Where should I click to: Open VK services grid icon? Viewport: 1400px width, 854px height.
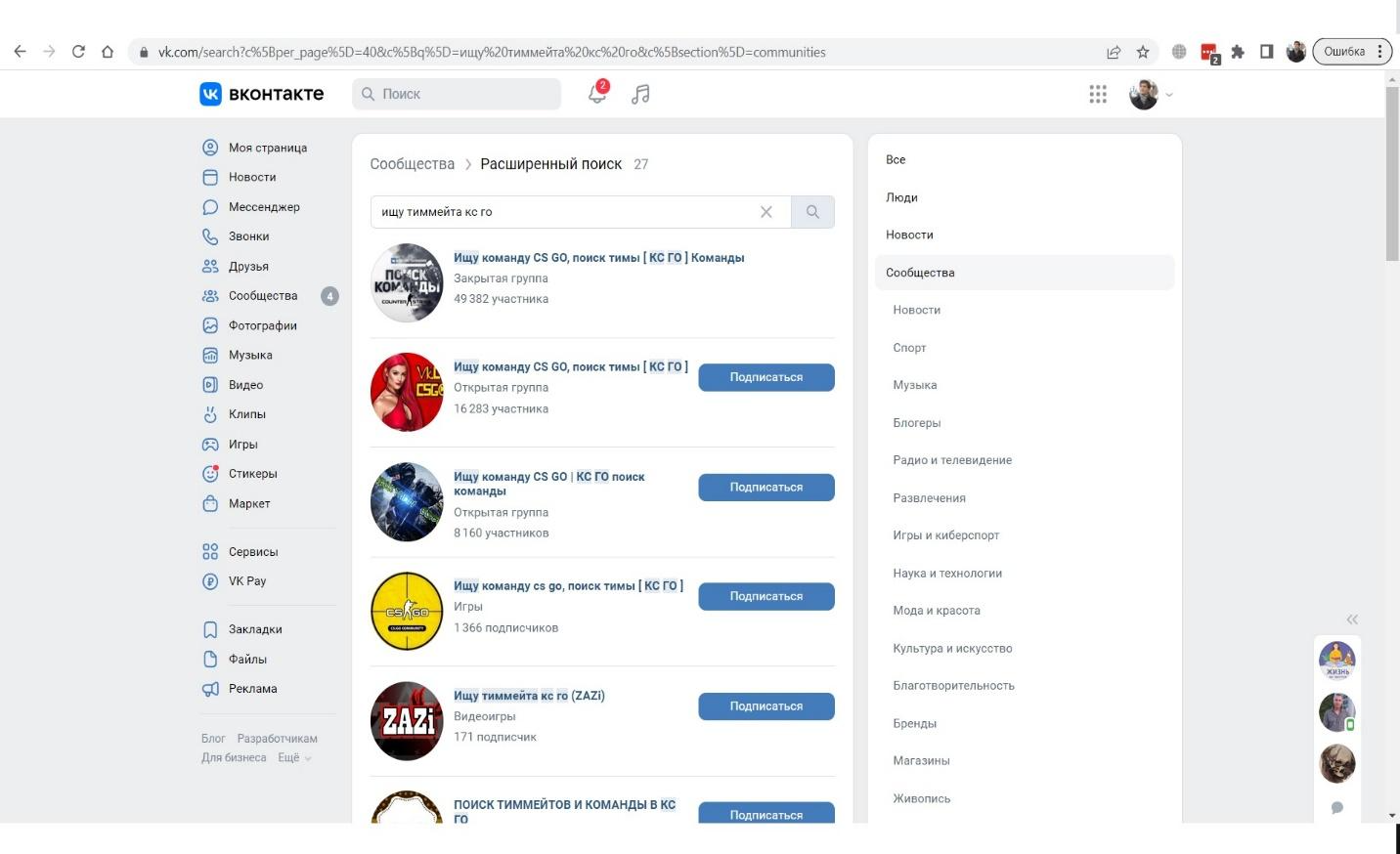tap(1098, 94)
